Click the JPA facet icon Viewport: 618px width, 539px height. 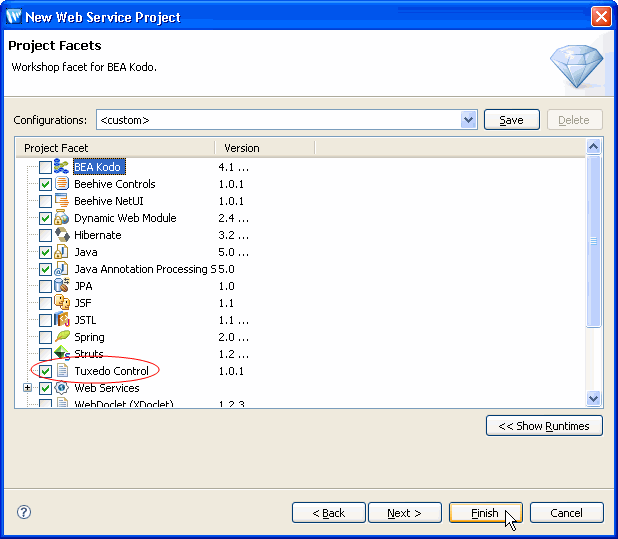coord(62,286)
